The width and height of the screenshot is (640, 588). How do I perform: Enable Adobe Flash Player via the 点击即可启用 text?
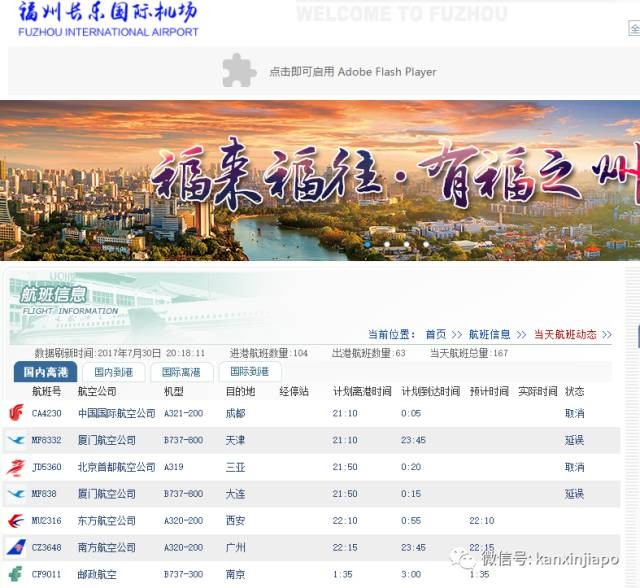click(x=352, y=72)
